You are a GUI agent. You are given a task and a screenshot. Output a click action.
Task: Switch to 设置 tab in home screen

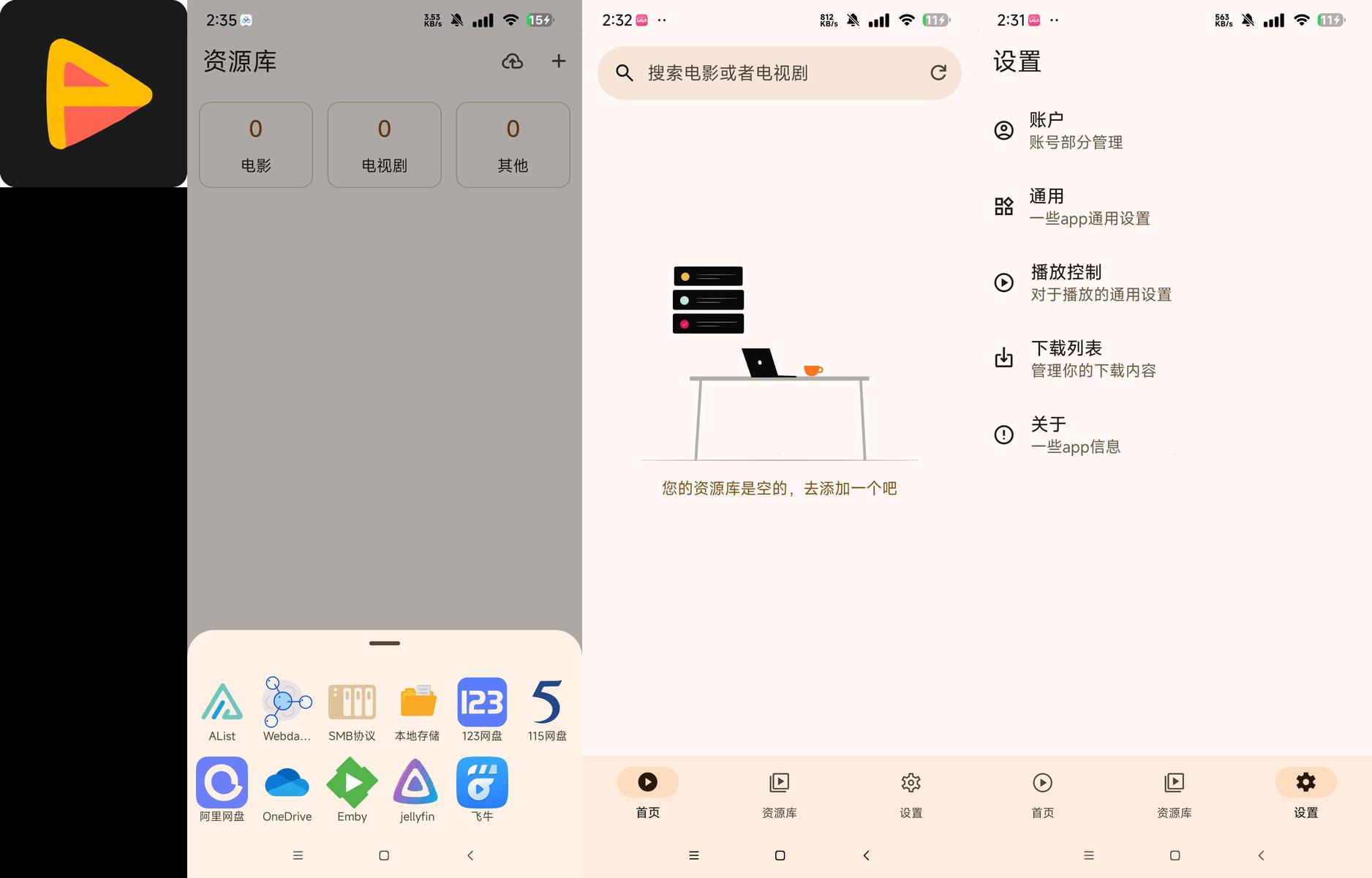coord(911,794)
